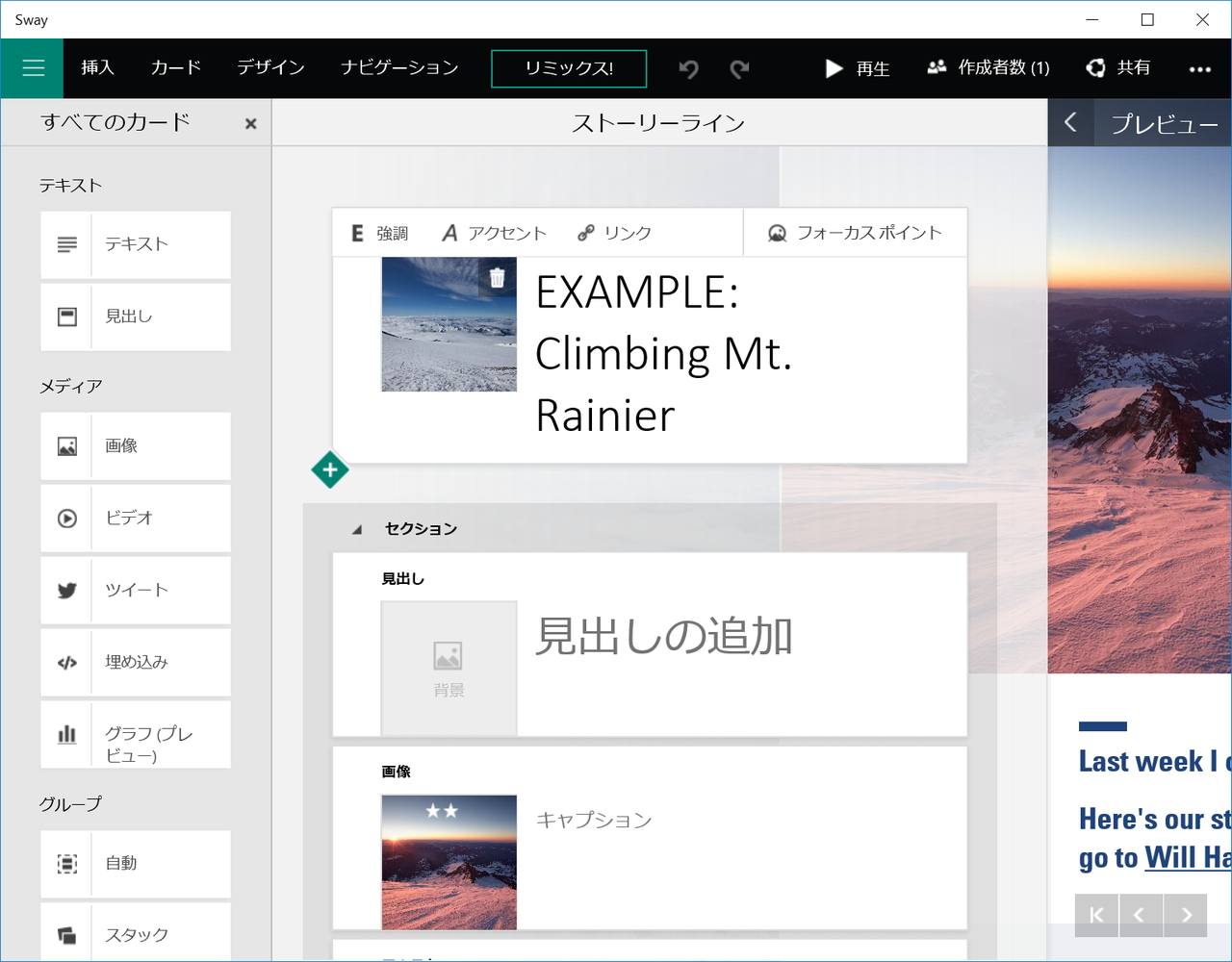Toggle 強調 emphasis formatting
Image resolution: width=1232 pixels, height=962 pixels.
379,232
